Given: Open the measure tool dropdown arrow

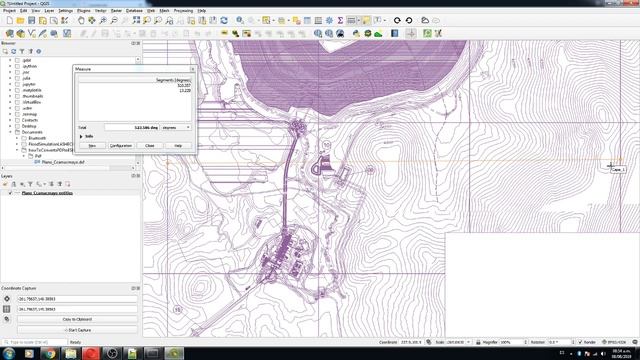Looking at the screenshot, I should [358, 20].
